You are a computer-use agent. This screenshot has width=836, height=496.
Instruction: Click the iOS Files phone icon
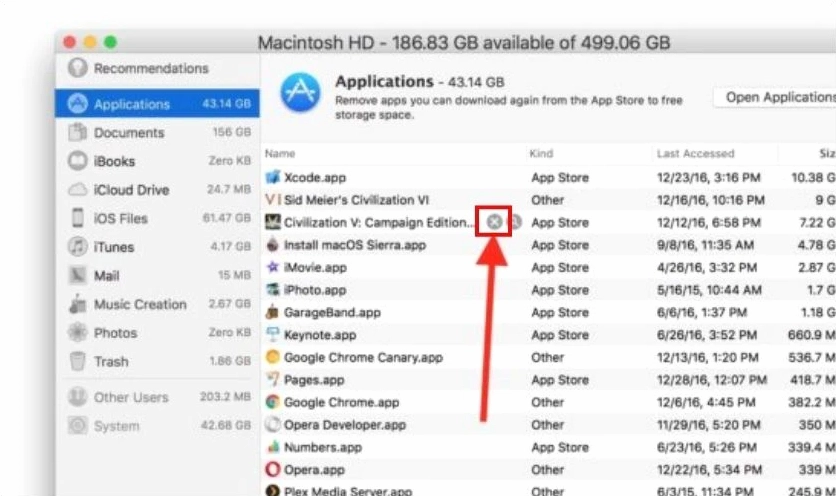coord(77,218)
